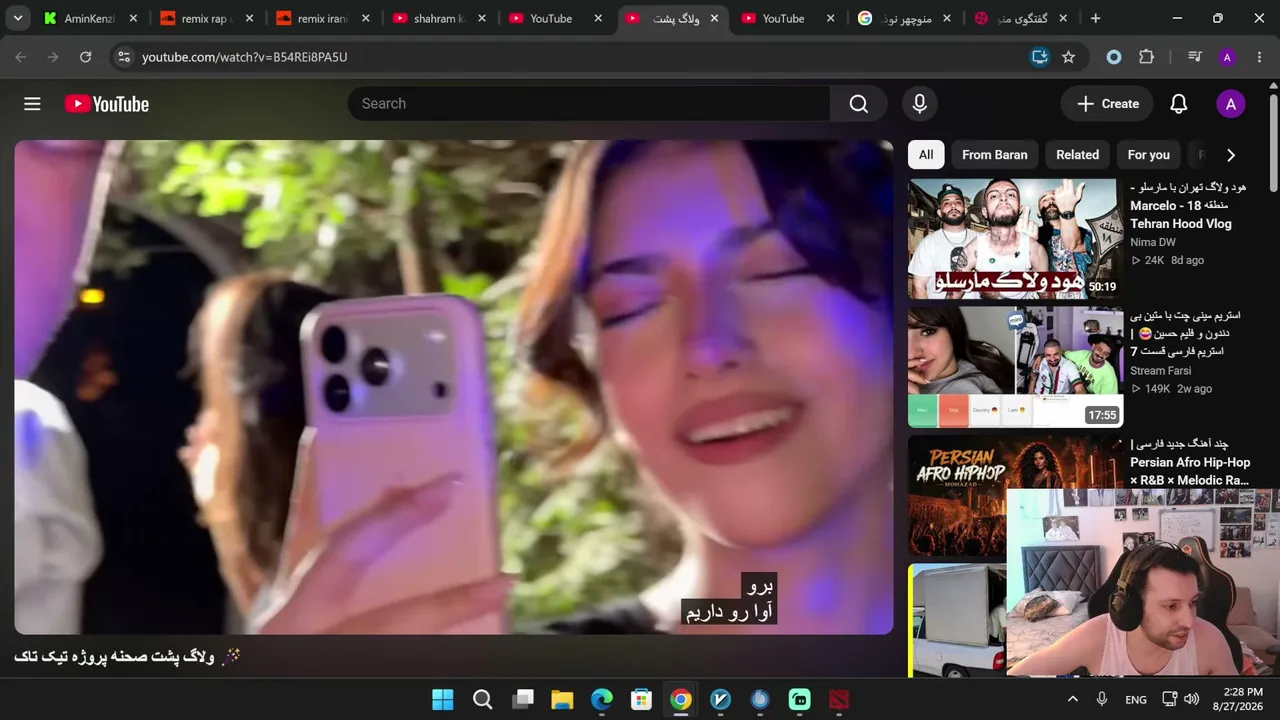1280x720 pixels.
Task: Close the AminKenzi tab
Action: 133,18
